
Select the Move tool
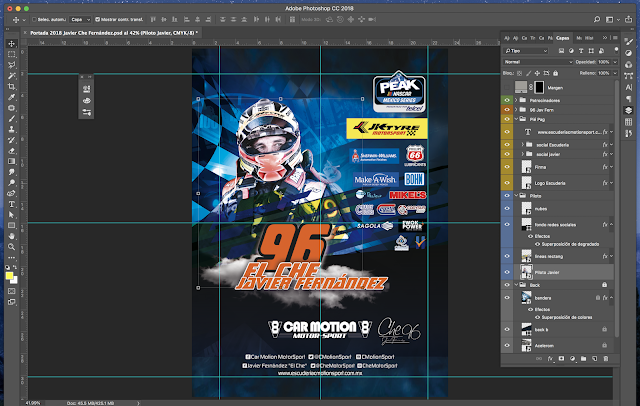9,44
